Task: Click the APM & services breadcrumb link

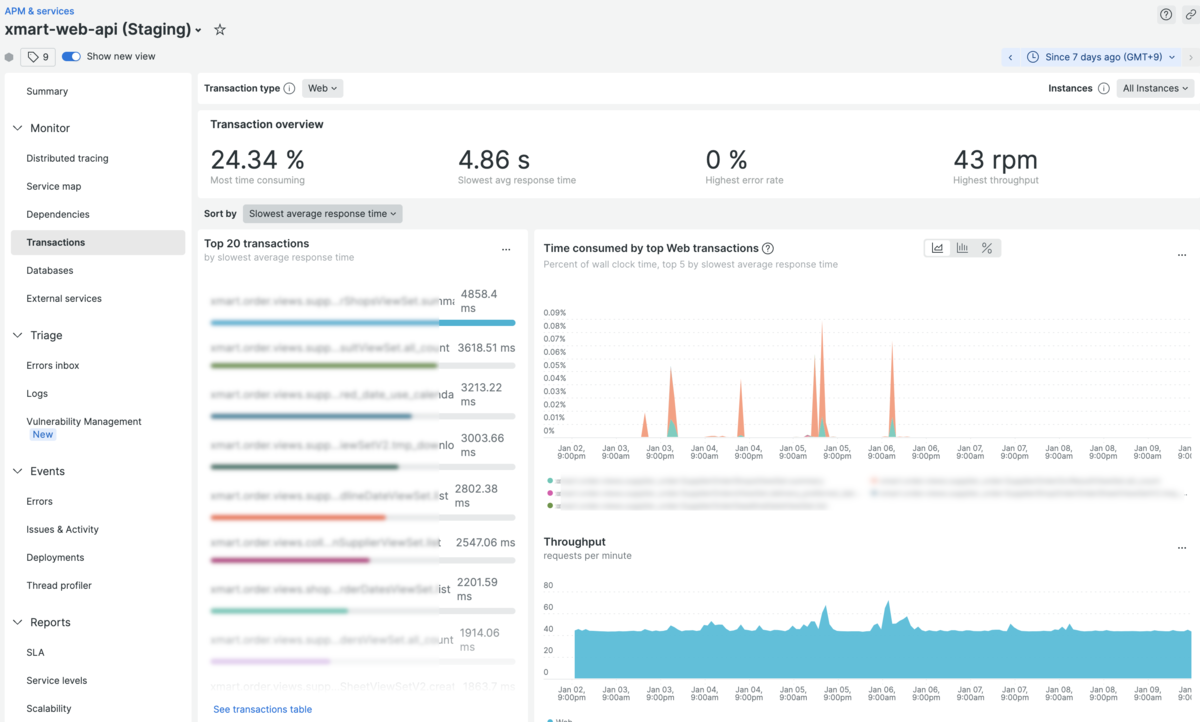Action: [x=39, y=11]
